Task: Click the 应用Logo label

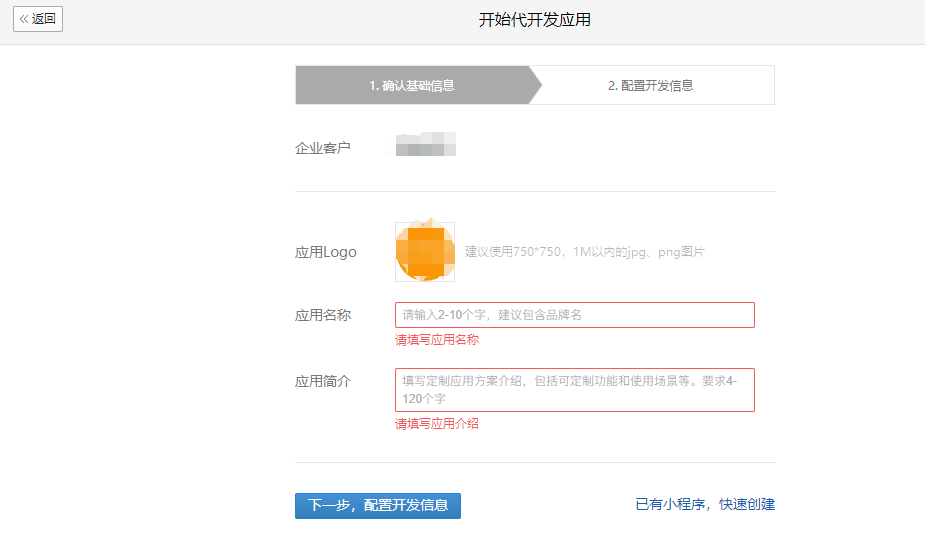Action: (326, 252)
